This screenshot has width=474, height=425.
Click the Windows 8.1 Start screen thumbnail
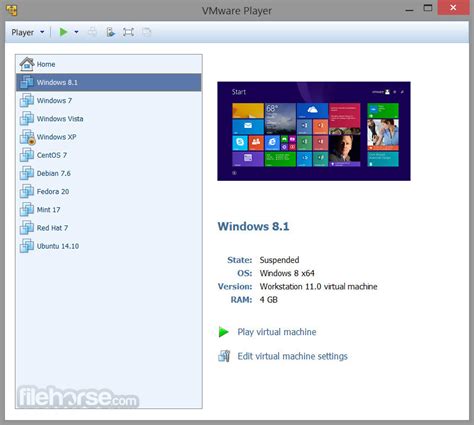(x=314, y=131)
